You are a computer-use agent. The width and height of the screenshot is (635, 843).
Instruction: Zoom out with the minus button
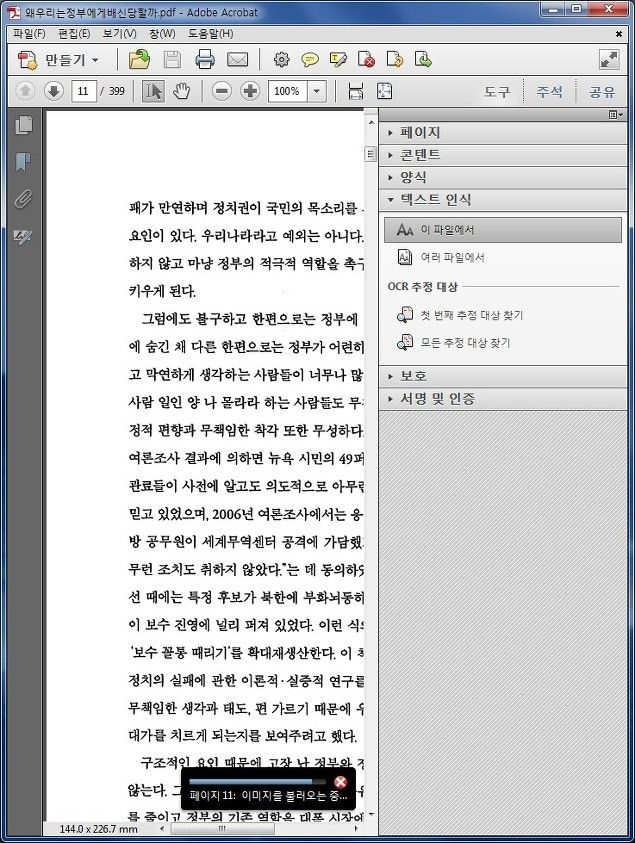221,91
